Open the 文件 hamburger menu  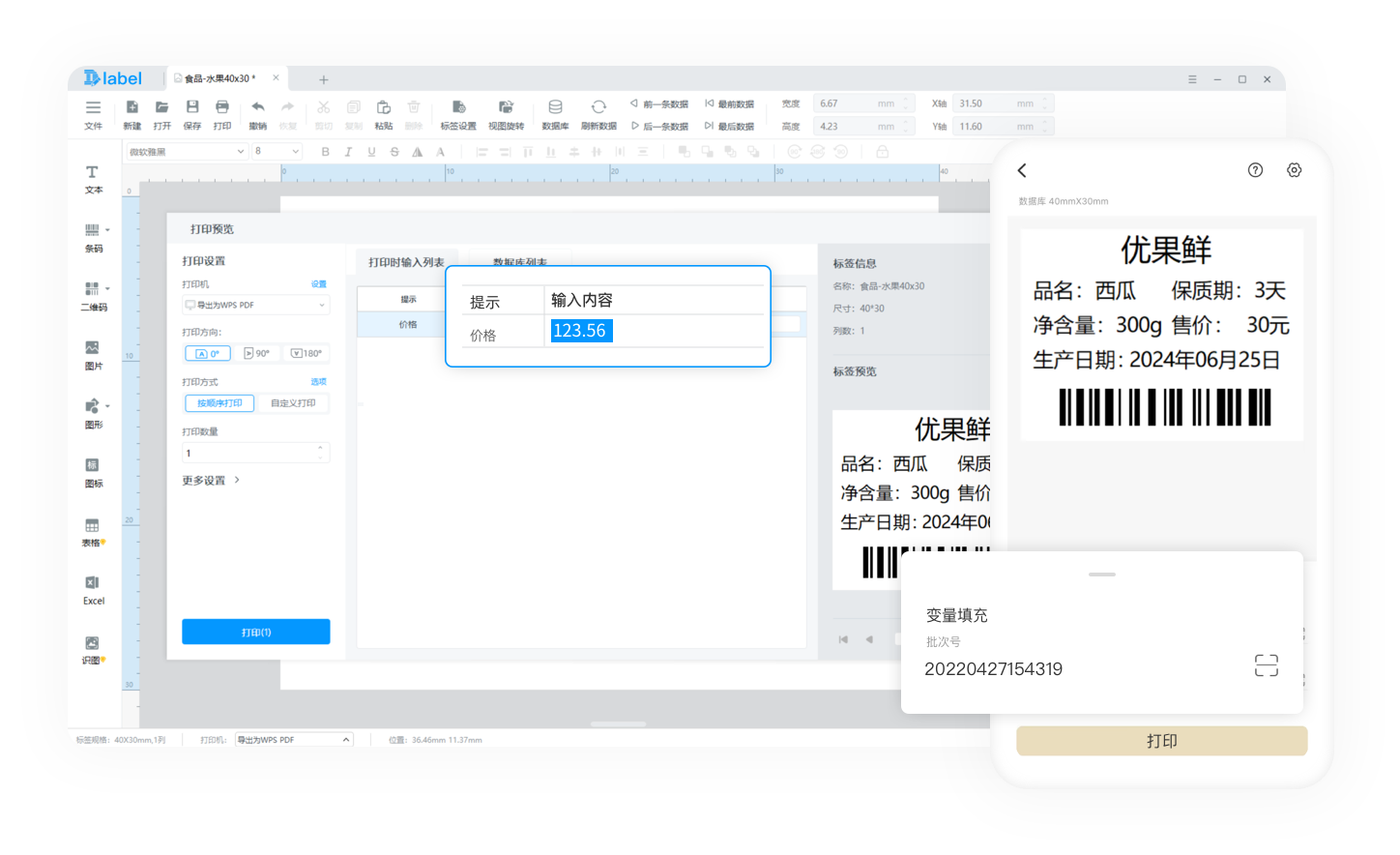pos(93,114)
